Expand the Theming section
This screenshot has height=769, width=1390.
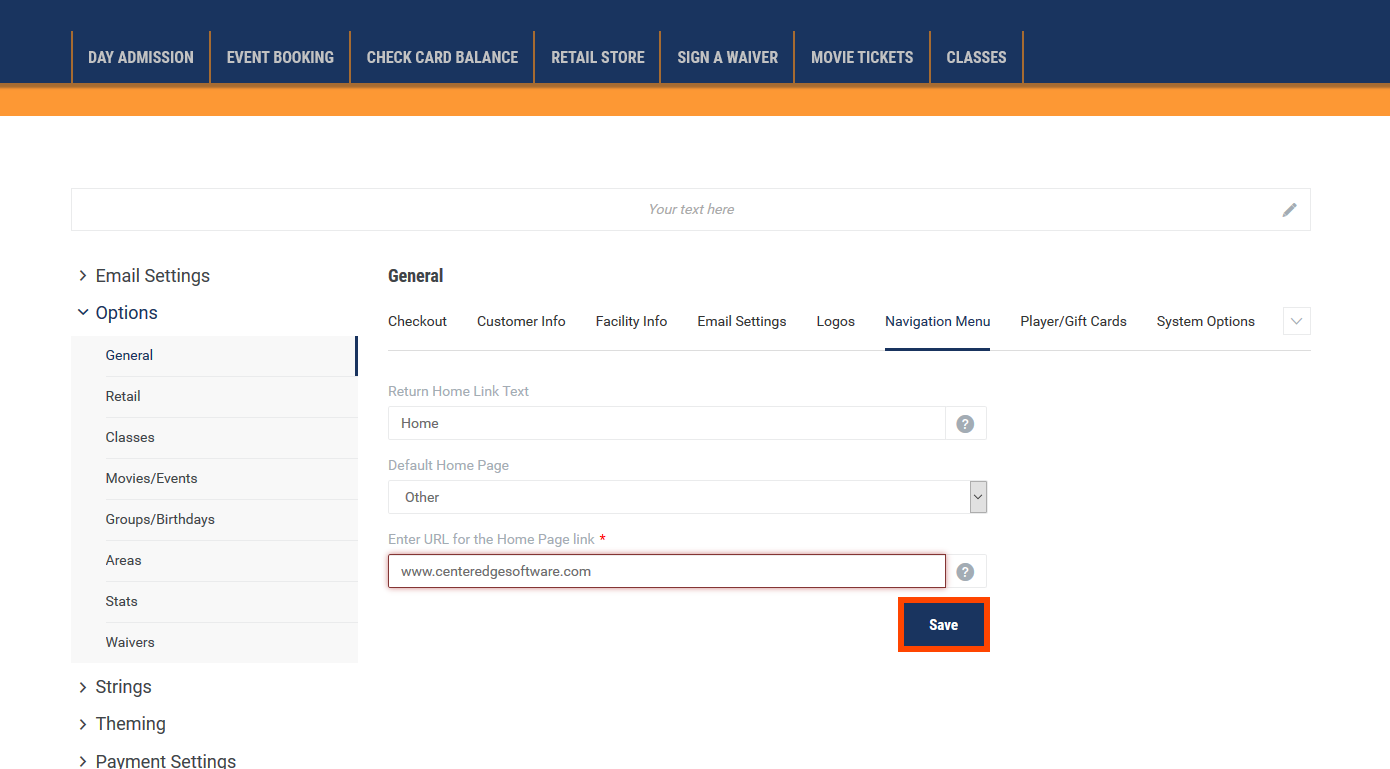click(122, 724)
